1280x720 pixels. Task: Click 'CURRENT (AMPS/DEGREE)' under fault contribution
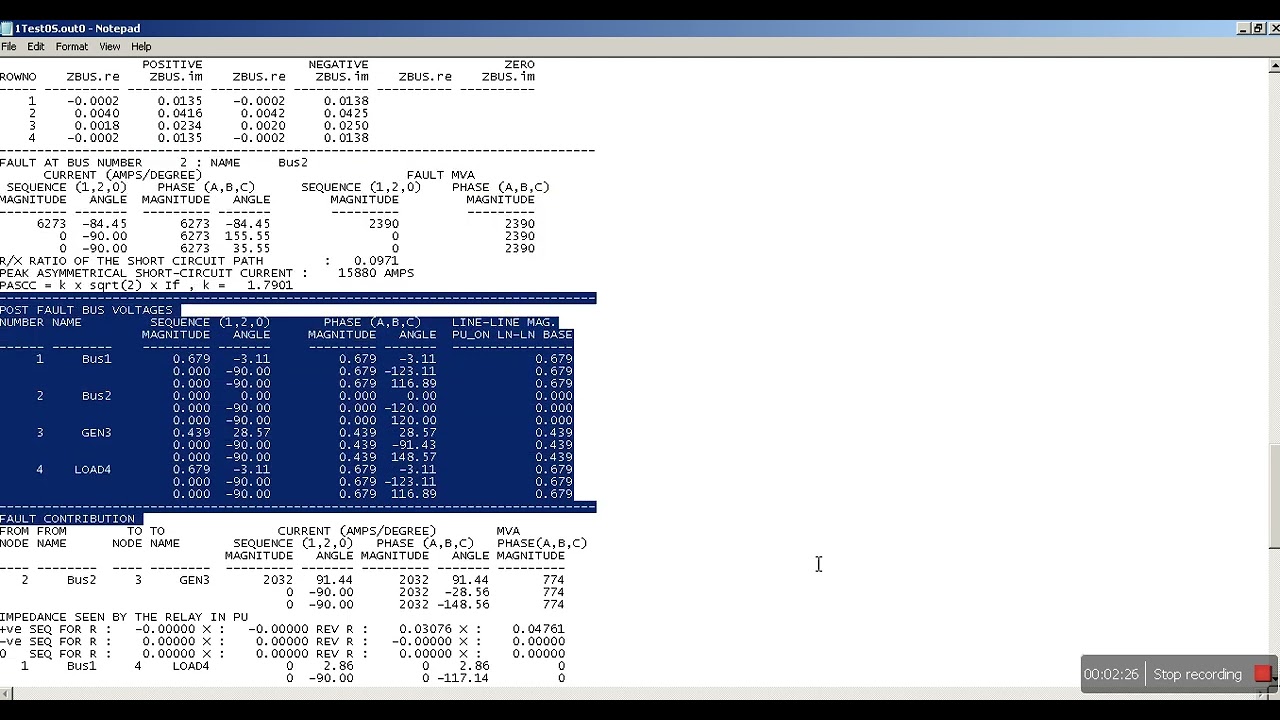pos(357,531)
